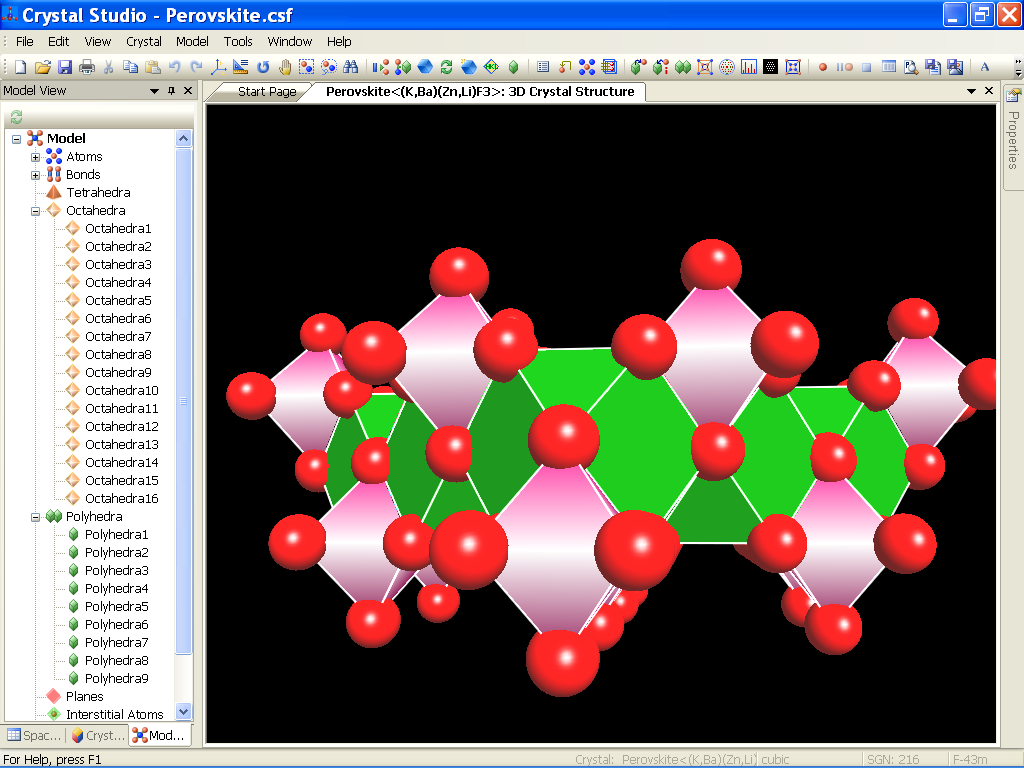The image size is (1024, 768).
Task: Select Octahedra10 in the model tree
Action: point(121,391)
